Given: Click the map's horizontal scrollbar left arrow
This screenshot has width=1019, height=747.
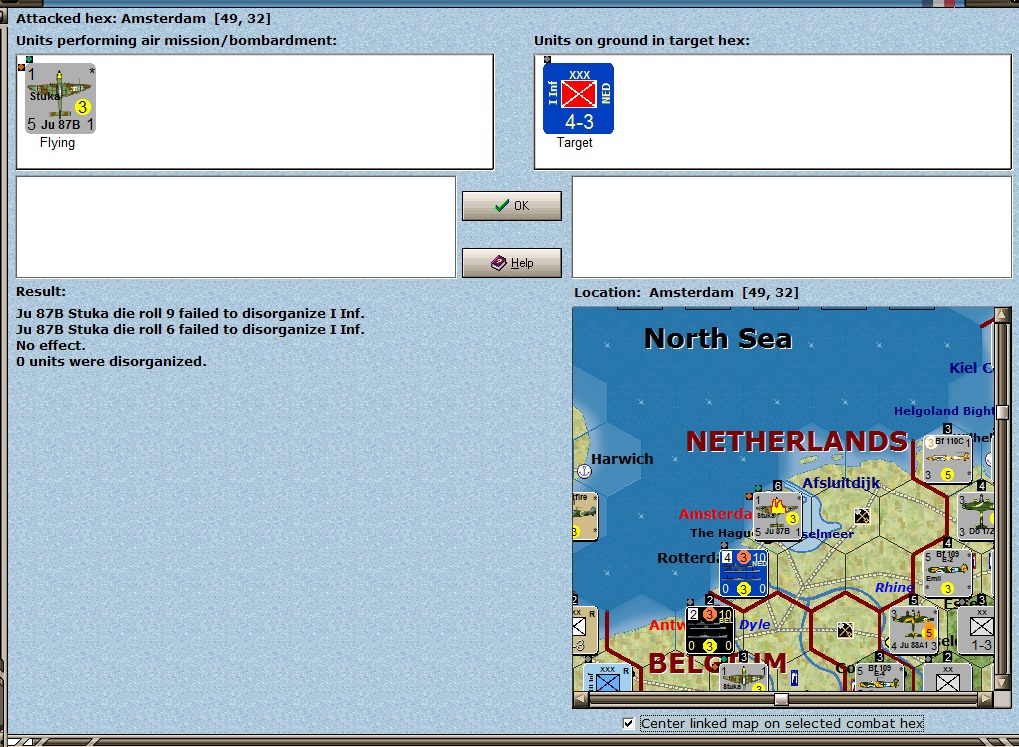Looking at the screenshot, I should [x=581, y=700].
